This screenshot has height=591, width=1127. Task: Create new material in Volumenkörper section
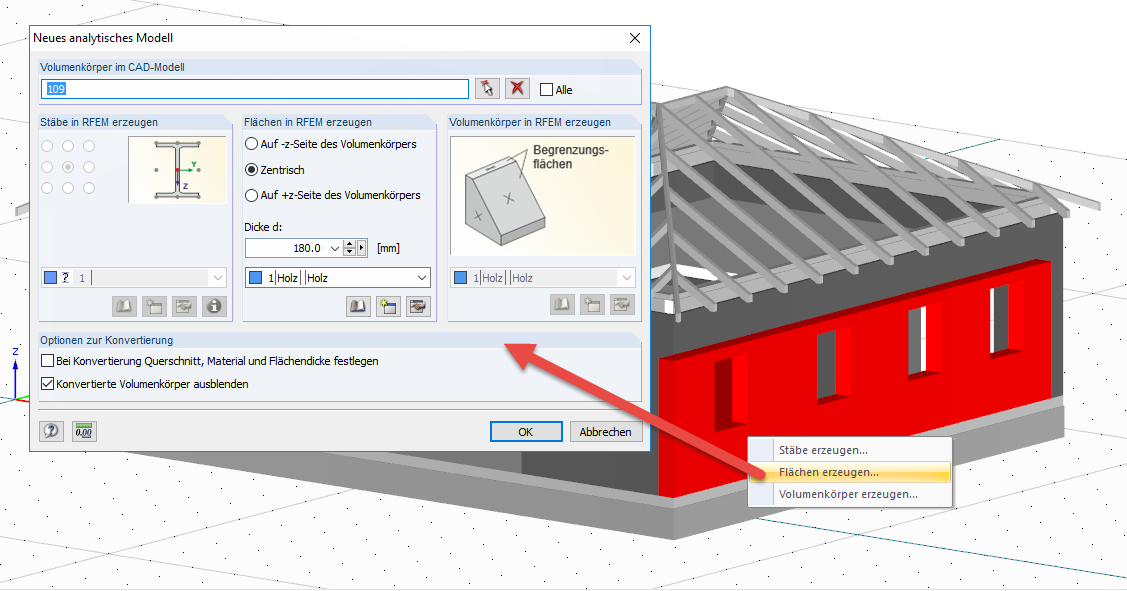tap(592, 305)
